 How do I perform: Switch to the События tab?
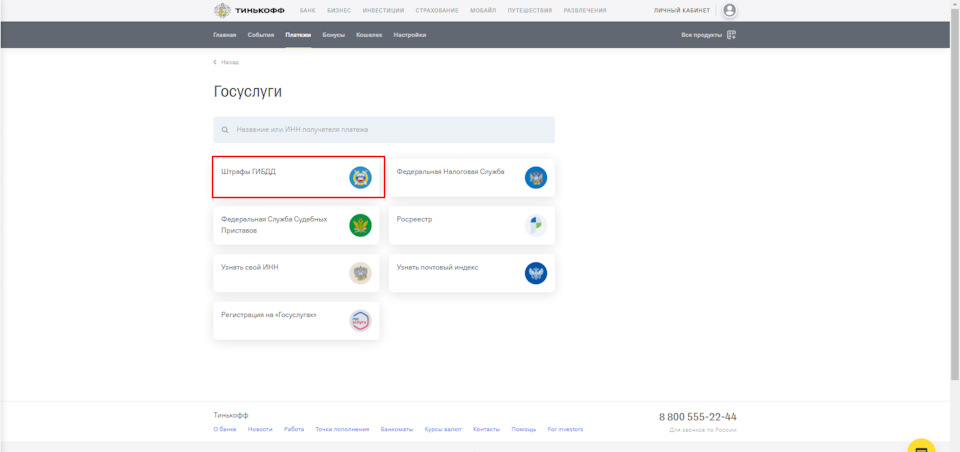click(261, 35)
